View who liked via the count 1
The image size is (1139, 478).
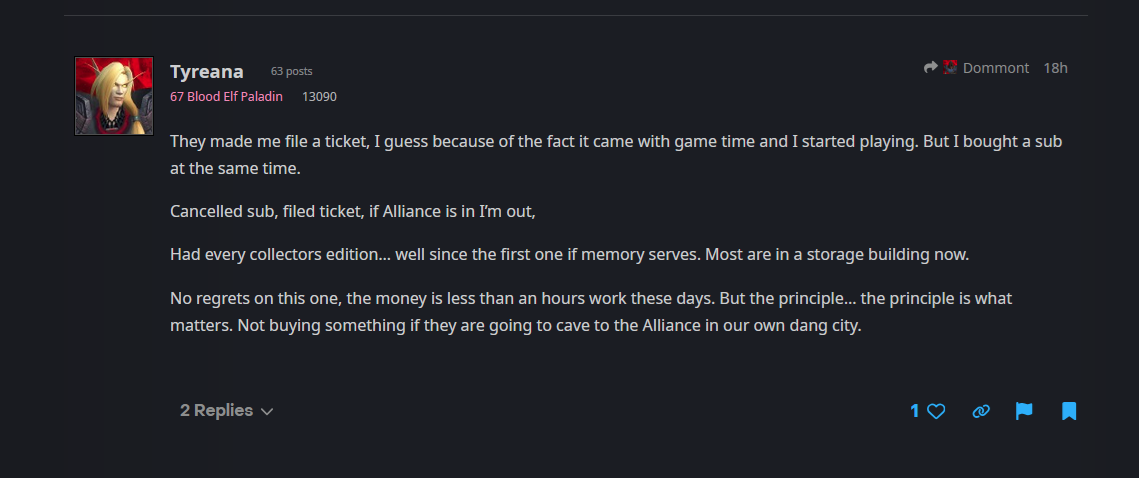[914, 411]
